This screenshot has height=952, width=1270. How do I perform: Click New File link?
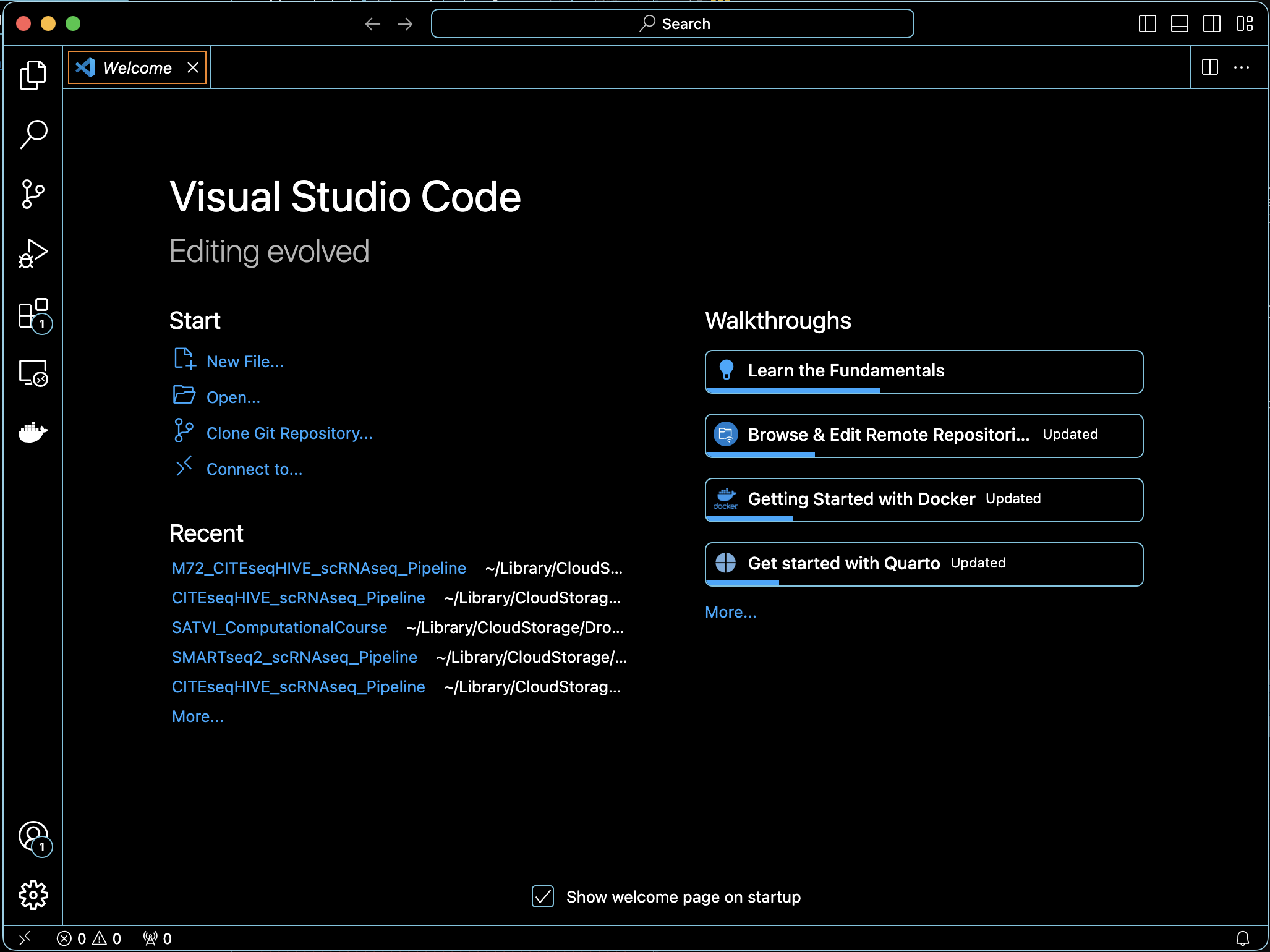point(245,362)
